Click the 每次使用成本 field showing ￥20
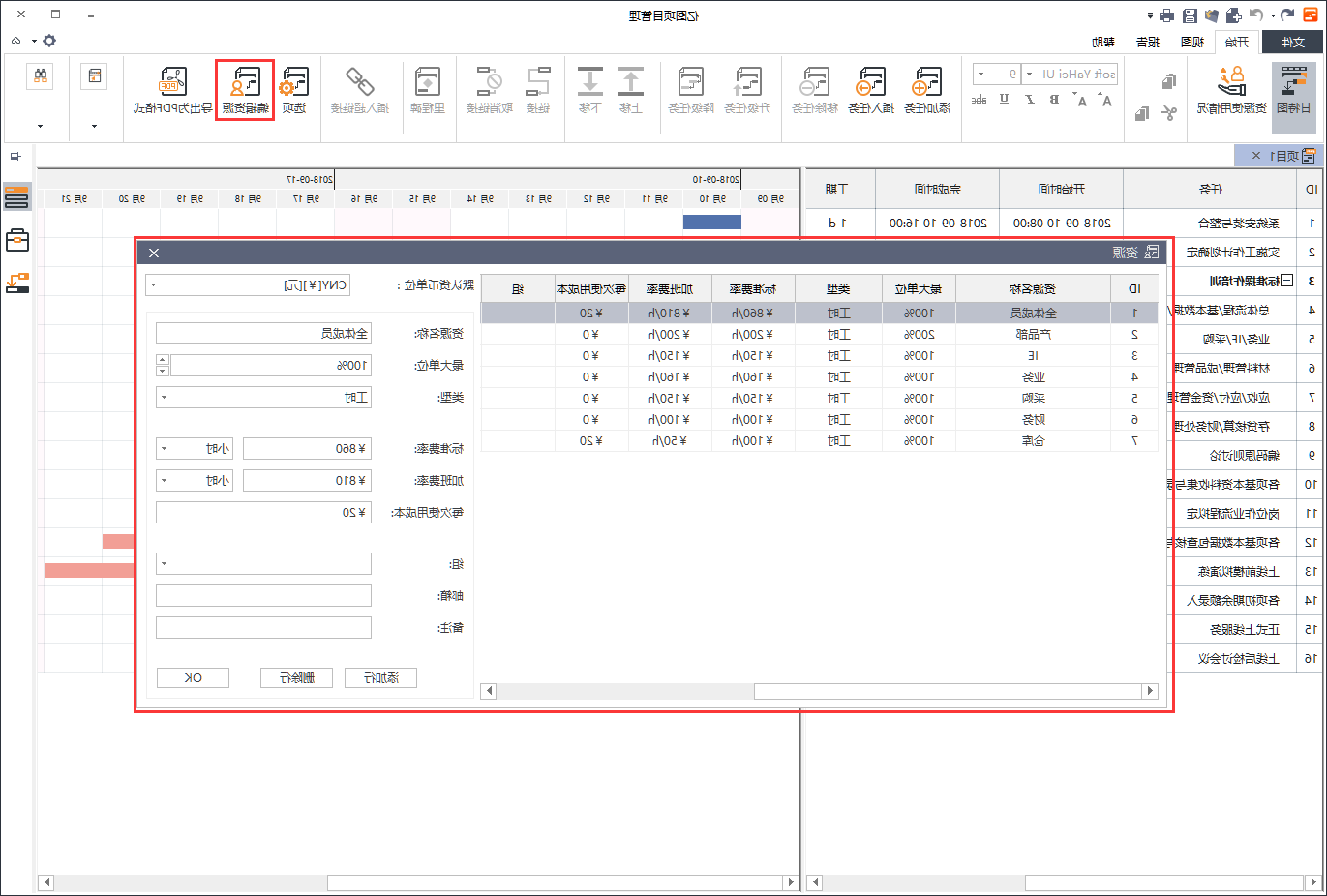This screenshot has height=896, width=1327. [263, 513]
